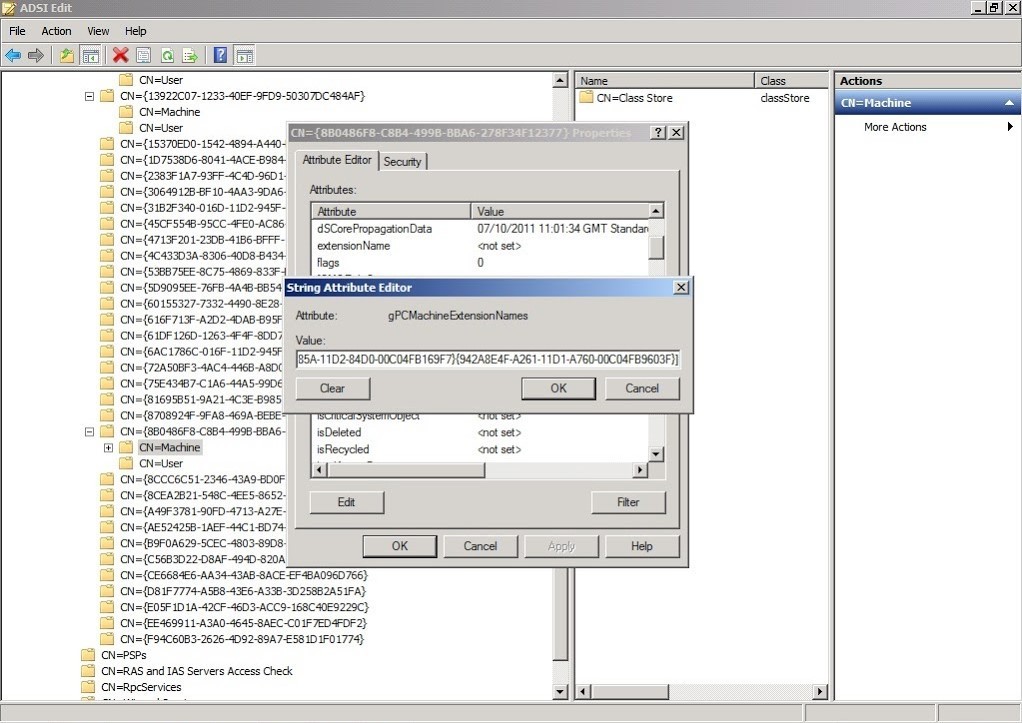Click the Up One Level folder icon

click(x=66, y=55)
